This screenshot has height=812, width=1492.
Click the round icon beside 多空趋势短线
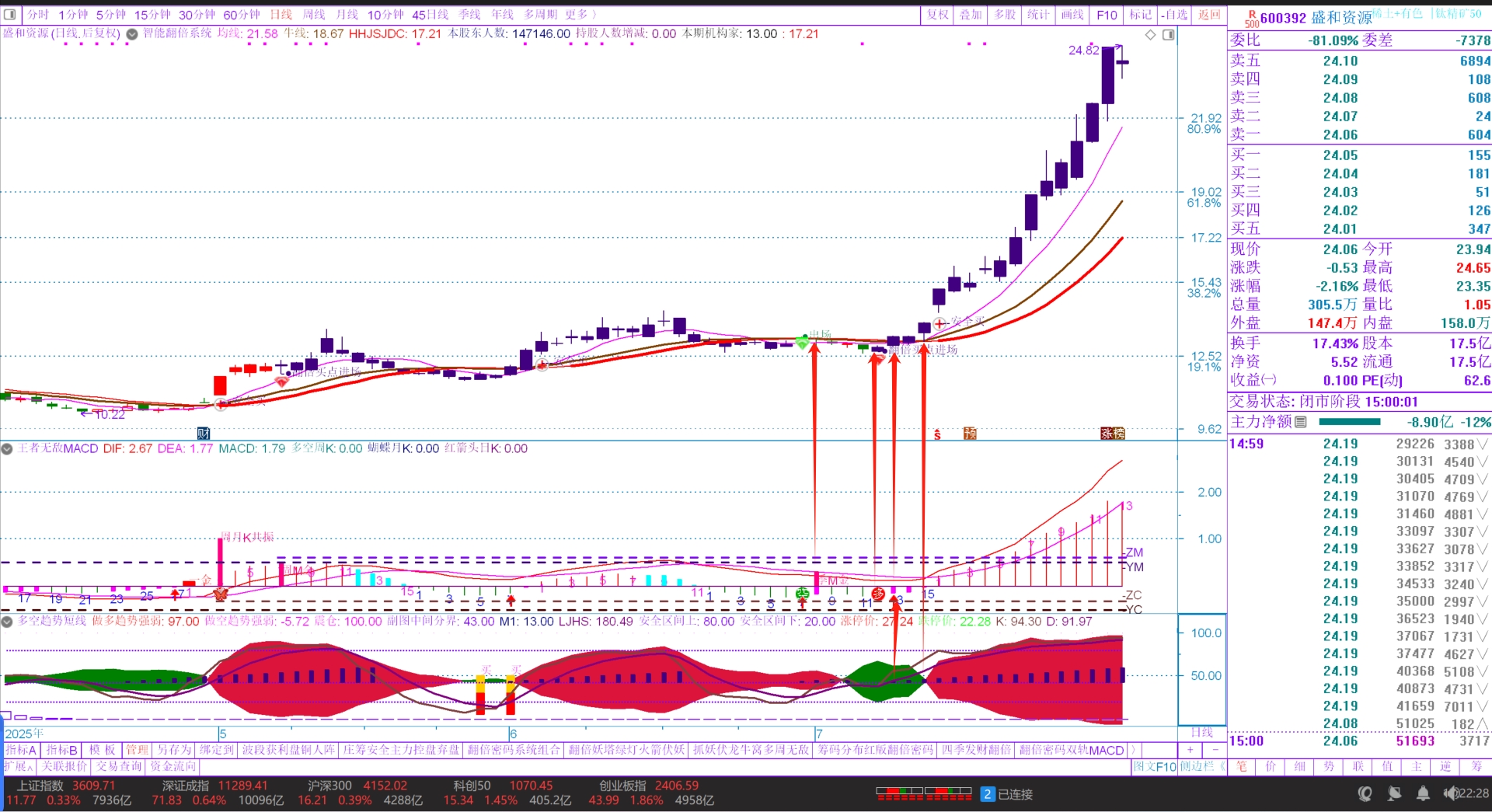point(7,622)
